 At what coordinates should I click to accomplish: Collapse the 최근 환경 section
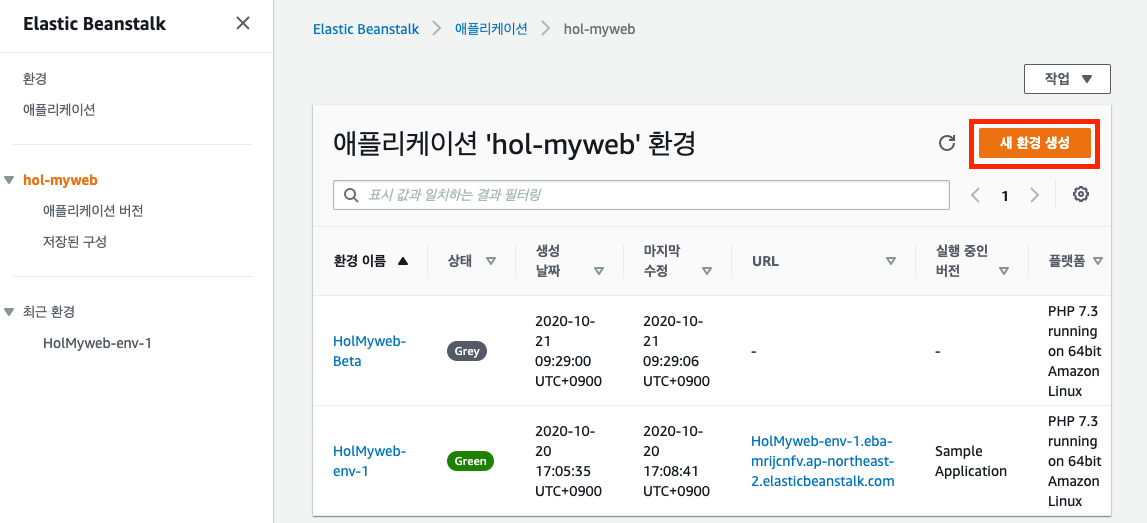coord(9,312)
